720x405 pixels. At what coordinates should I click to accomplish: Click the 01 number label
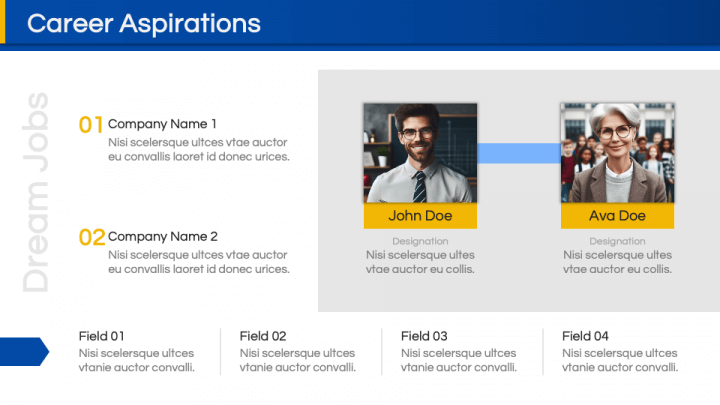click(90, 125)
